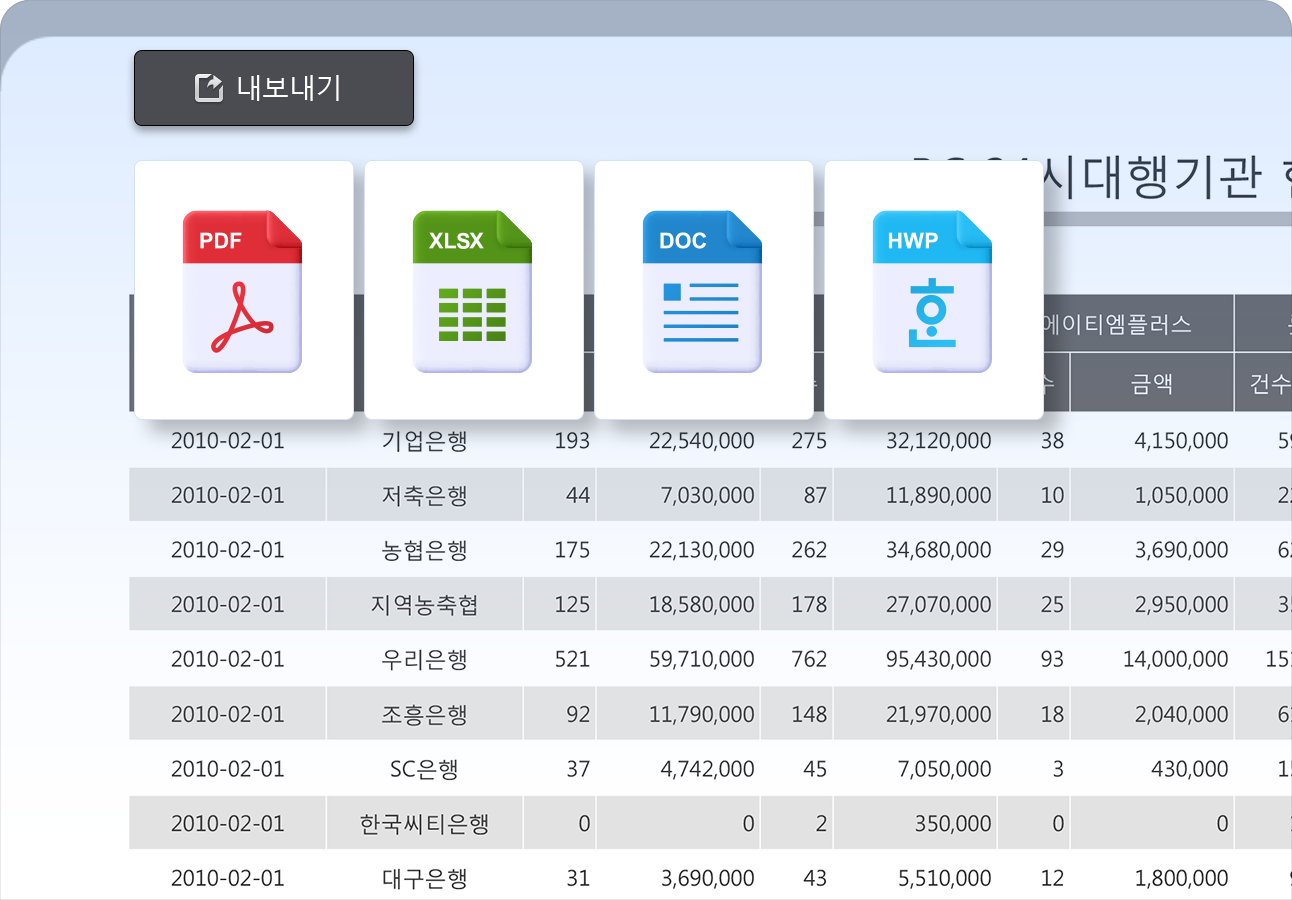Choose the XLSX spreadsheet export icon
The height and width of the screenshot is (900, 1292).
click(472, 291)
